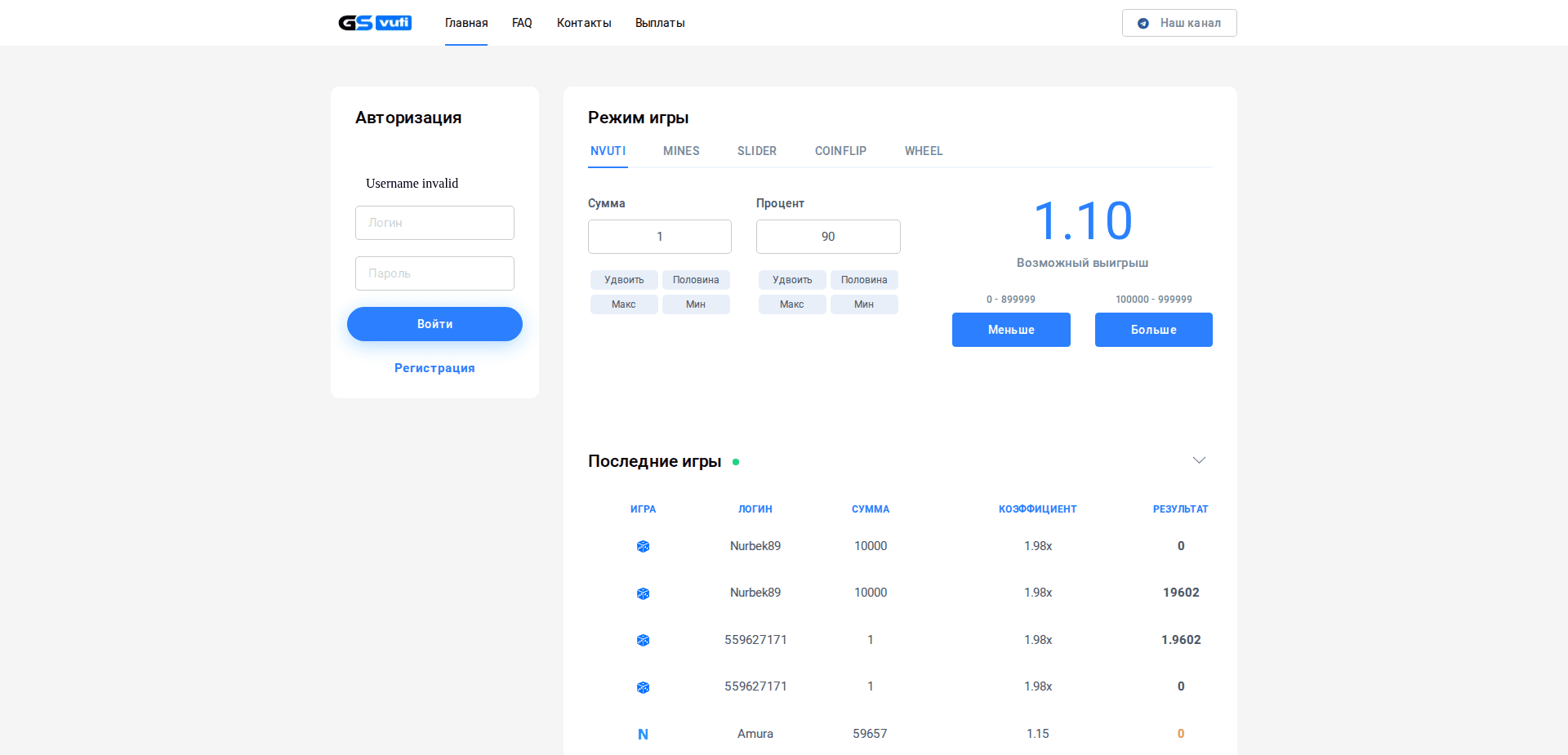The image size is (1568, 755).
Task: Click Удвоить under the Сумма field
Action: coord(624,280)
